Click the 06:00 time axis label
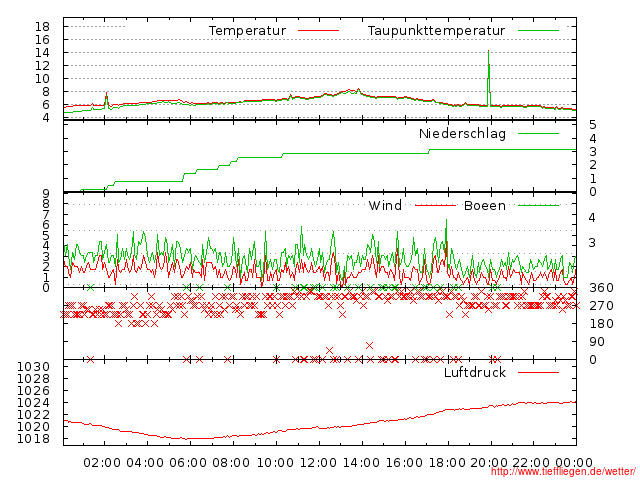Image resolution: width=640 pixels, height=480 pixels. click(x=188, y=463)
